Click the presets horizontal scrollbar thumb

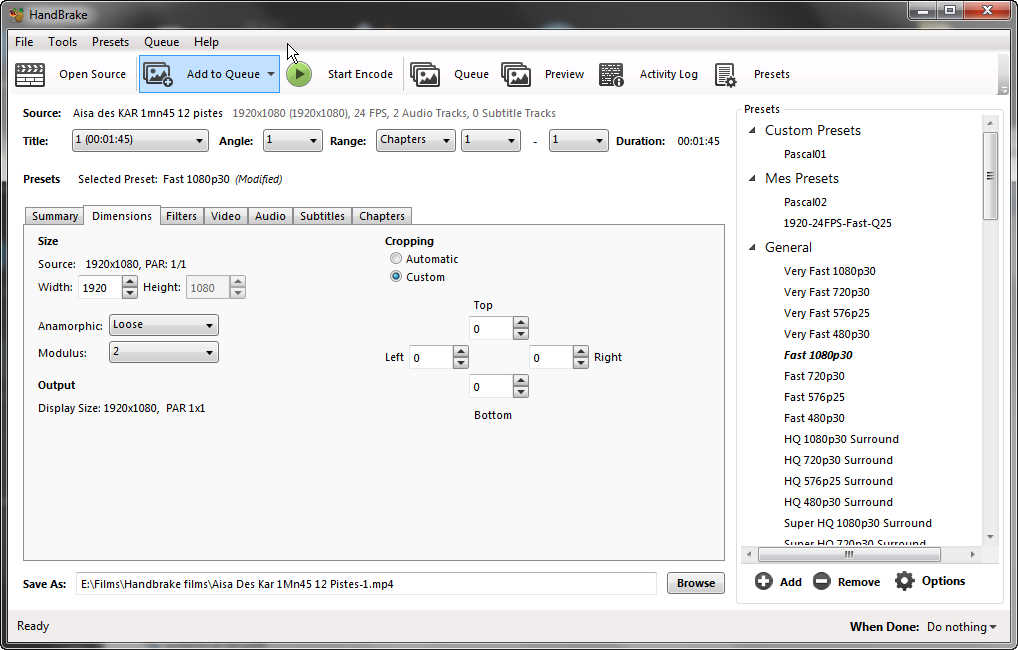tap(849, 555)
